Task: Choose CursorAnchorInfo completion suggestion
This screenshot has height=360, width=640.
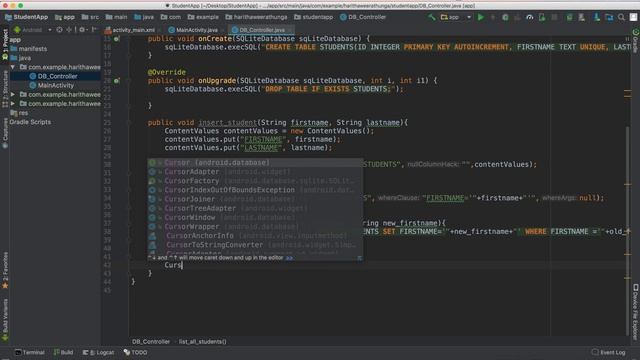Action: click(x=255, y=236)
